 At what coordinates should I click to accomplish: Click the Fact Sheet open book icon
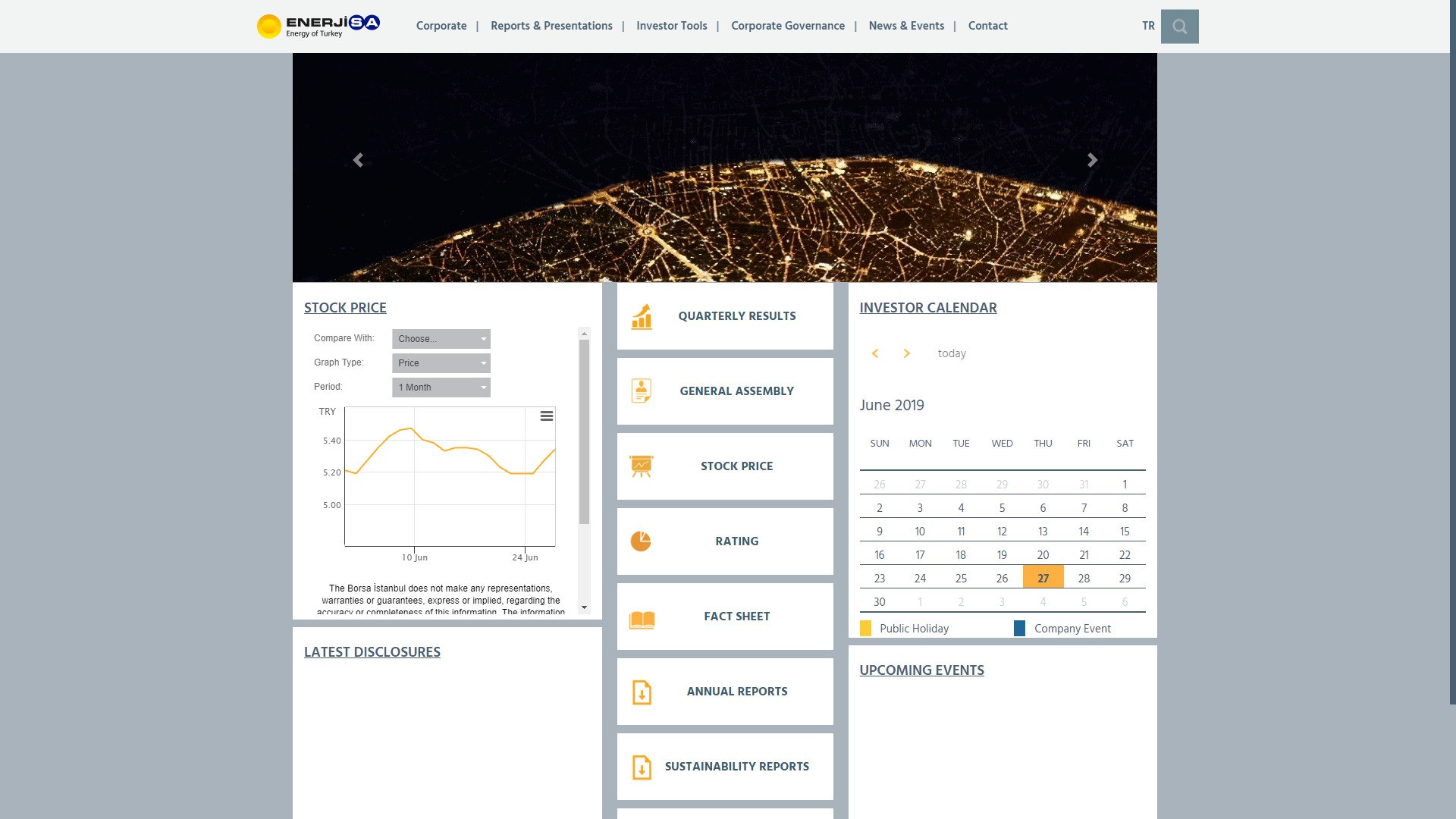[642, 620]
